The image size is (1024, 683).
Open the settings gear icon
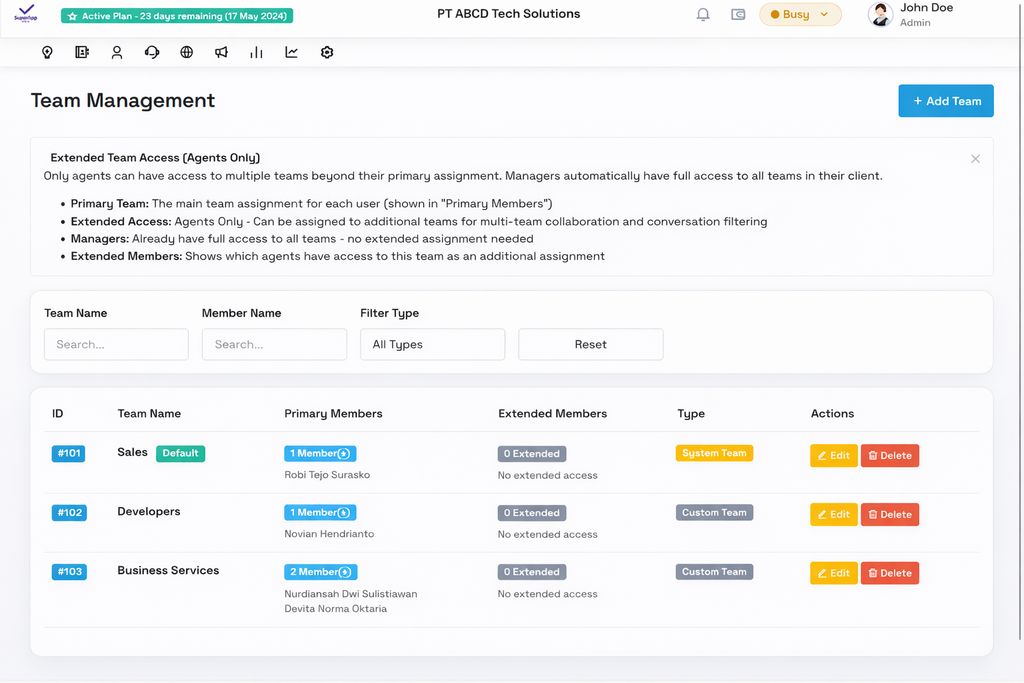point(327,53)
